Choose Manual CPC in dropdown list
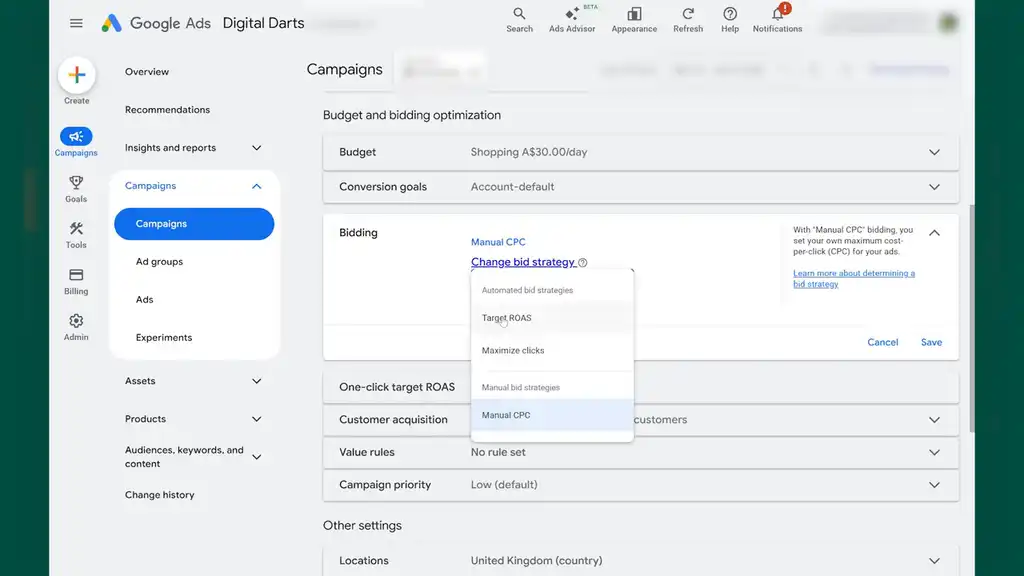This screenshot has height=576, width=1024. click(x=552, y=415)
